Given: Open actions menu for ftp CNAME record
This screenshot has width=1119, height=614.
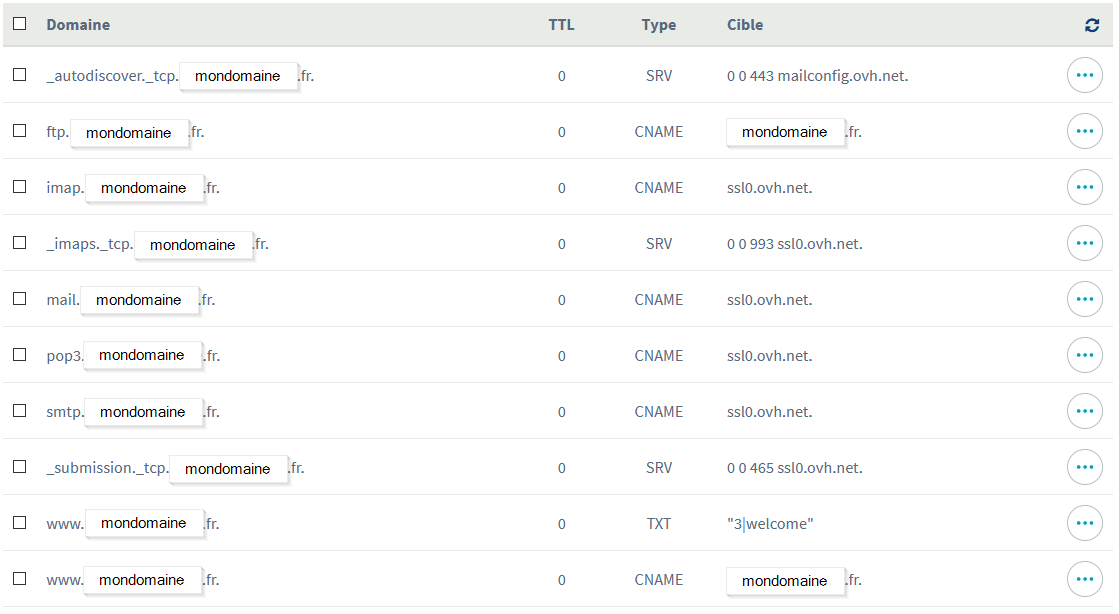Looking at the screenshot, I should (x=1085, y=131).
